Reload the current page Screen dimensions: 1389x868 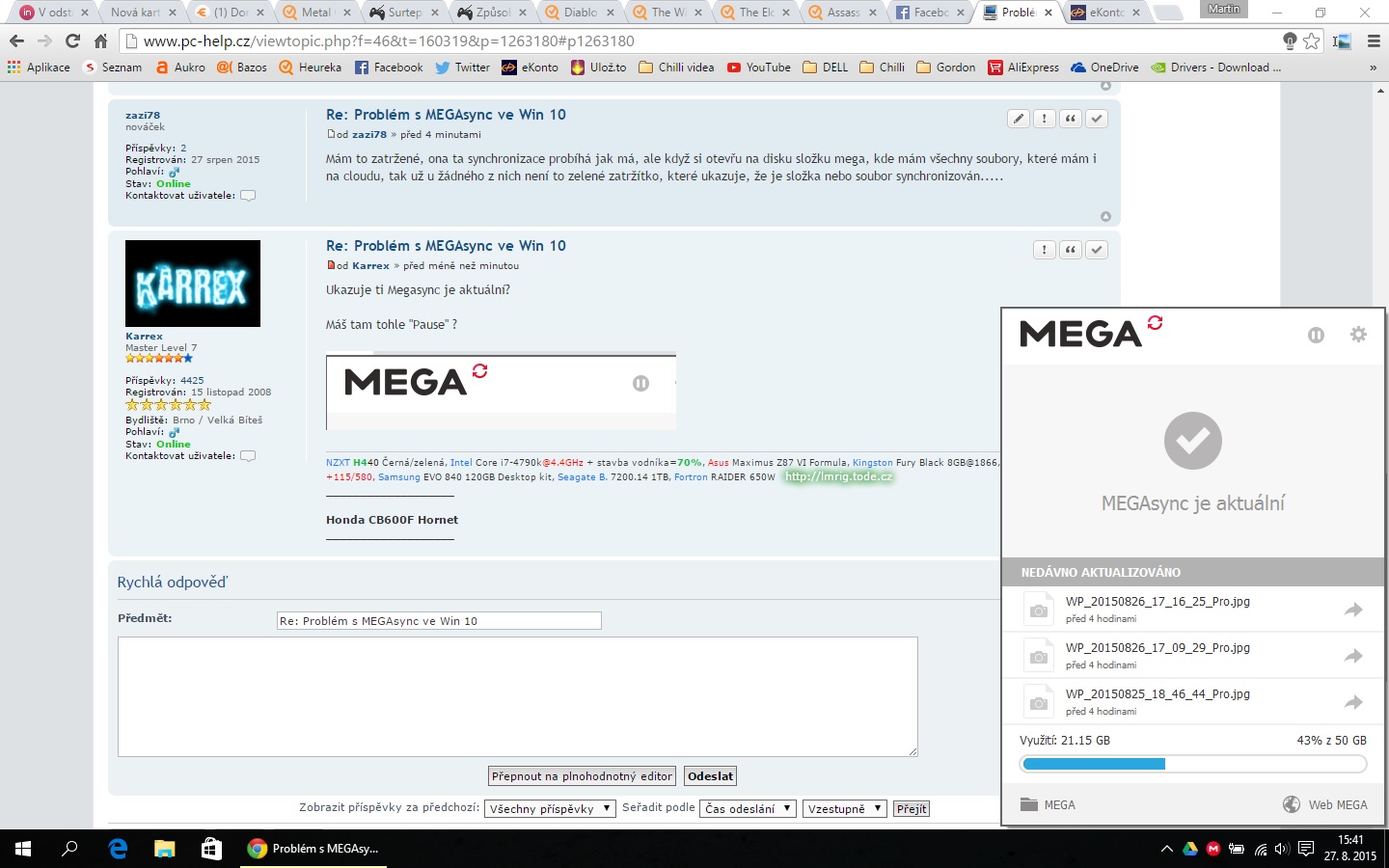tap(73, 41)
